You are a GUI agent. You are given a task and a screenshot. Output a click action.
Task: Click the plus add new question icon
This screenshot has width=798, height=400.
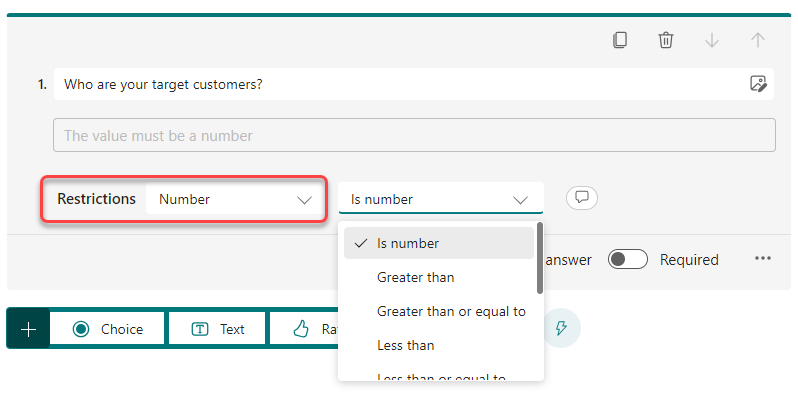coord(28,329)
